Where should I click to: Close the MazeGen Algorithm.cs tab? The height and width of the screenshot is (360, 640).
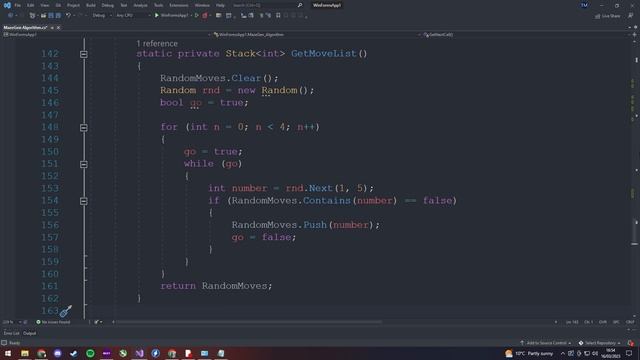pyautogui.click(x=58, y=27)
